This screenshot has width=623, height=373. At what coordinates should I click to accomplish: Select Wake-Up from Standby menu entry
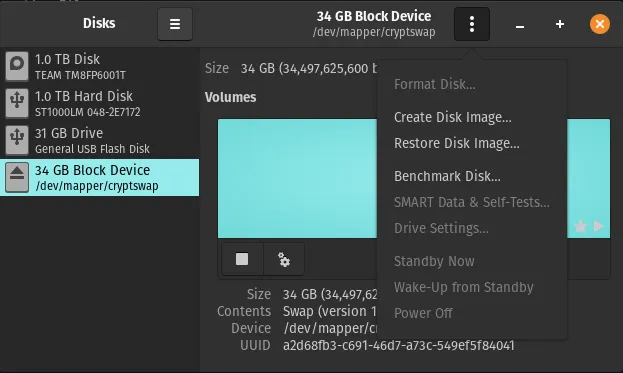click(463, 287)
